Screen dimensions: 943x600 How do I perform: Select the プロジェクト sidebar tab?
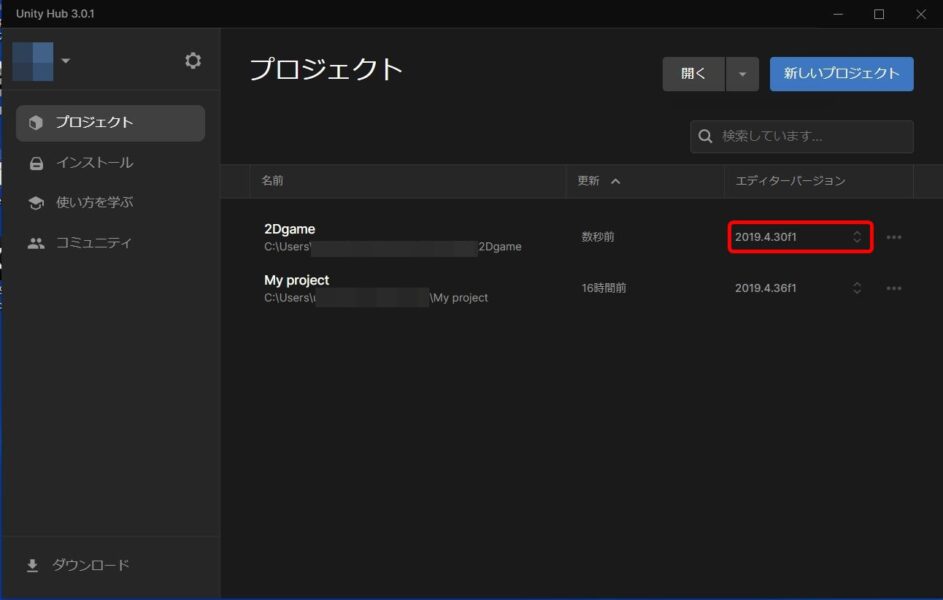tap(110, 123)
